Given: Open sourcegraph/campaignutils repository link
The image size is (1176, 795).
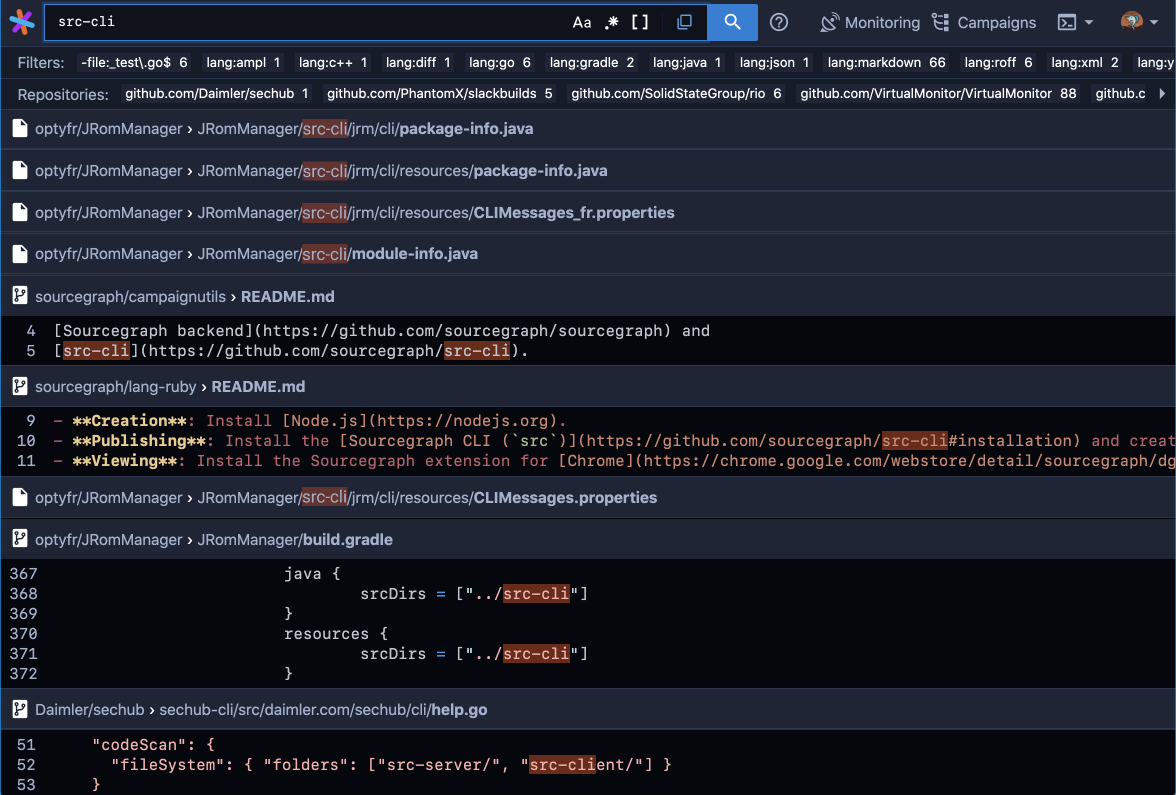Looking at the screenshot, I should coord(130,297).
